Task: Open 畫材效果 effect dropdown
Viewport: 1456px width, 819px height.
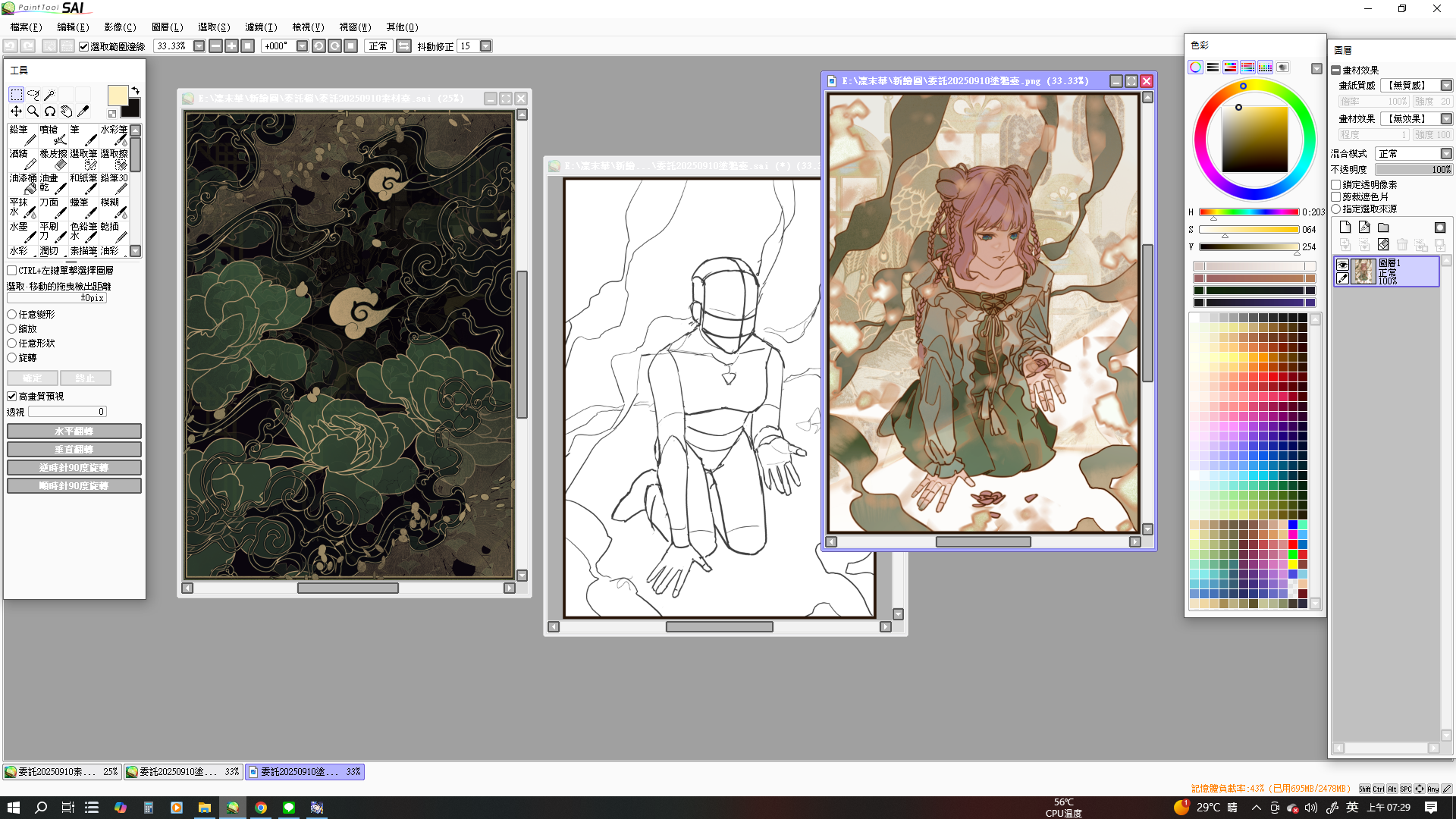Action: click(1447, 119)
